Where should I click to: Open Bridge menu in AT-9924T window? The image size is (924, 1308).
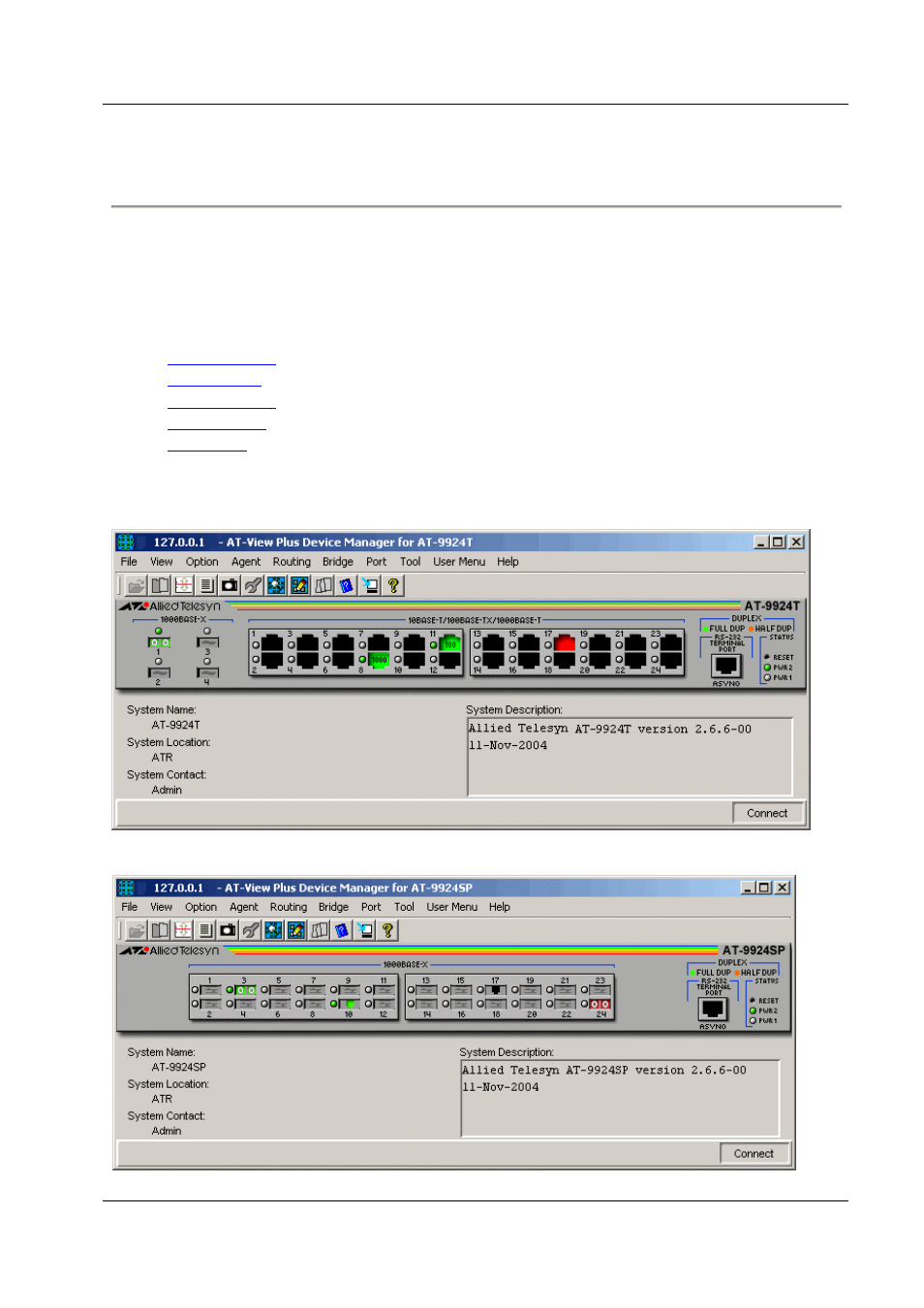pos(338,562)
